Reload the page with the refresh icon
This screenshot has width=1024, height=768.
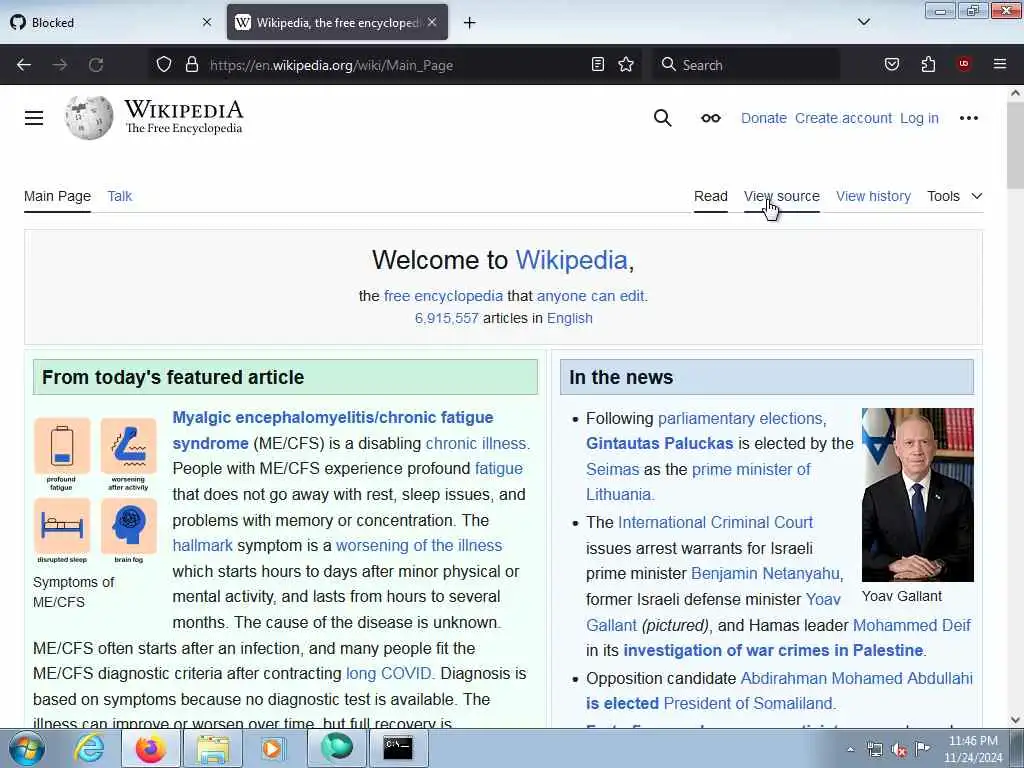click(96, 65)
